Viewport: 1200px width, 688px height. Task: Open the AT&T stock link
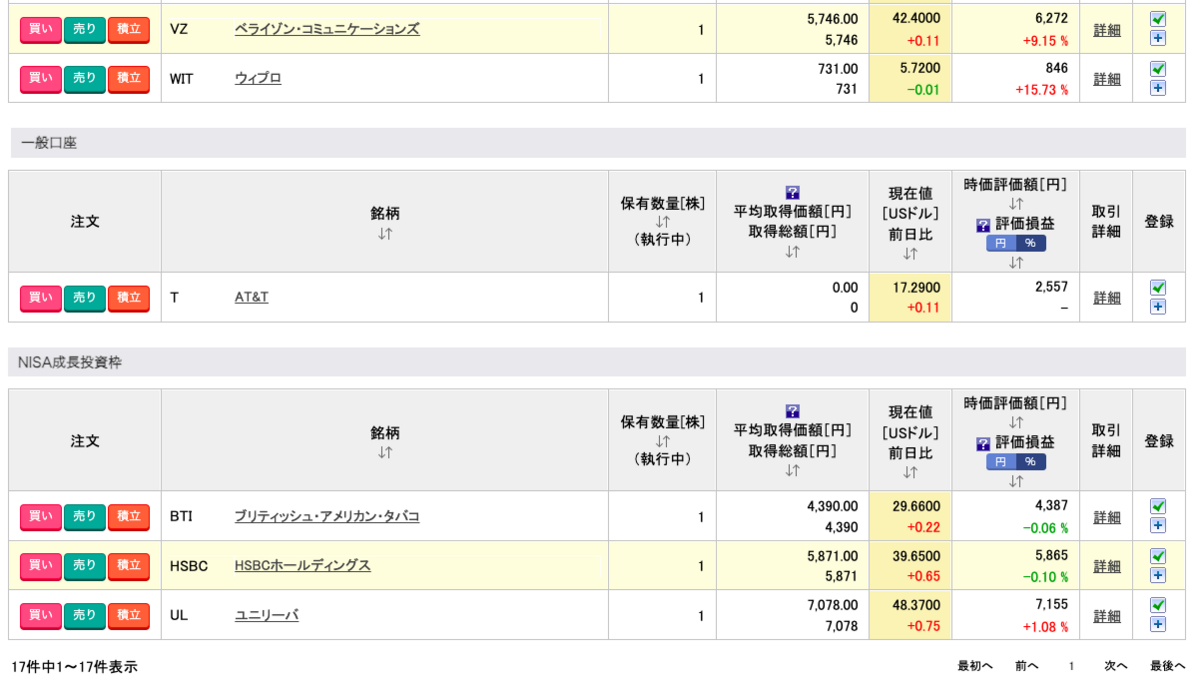point(251,298)
